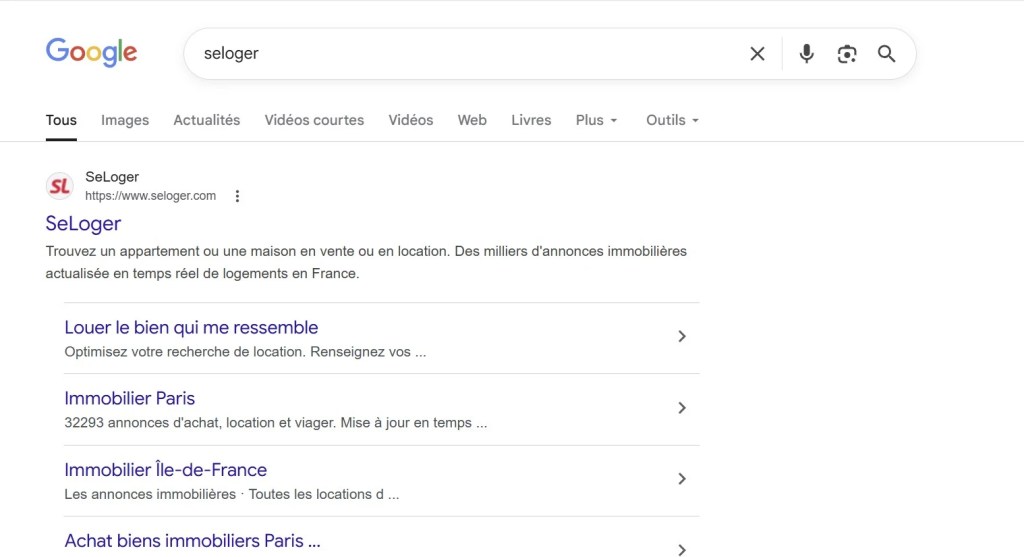This screenshot has width=1024, height=557.
Task: Switch to the Images tab
Action: point(125,120)
